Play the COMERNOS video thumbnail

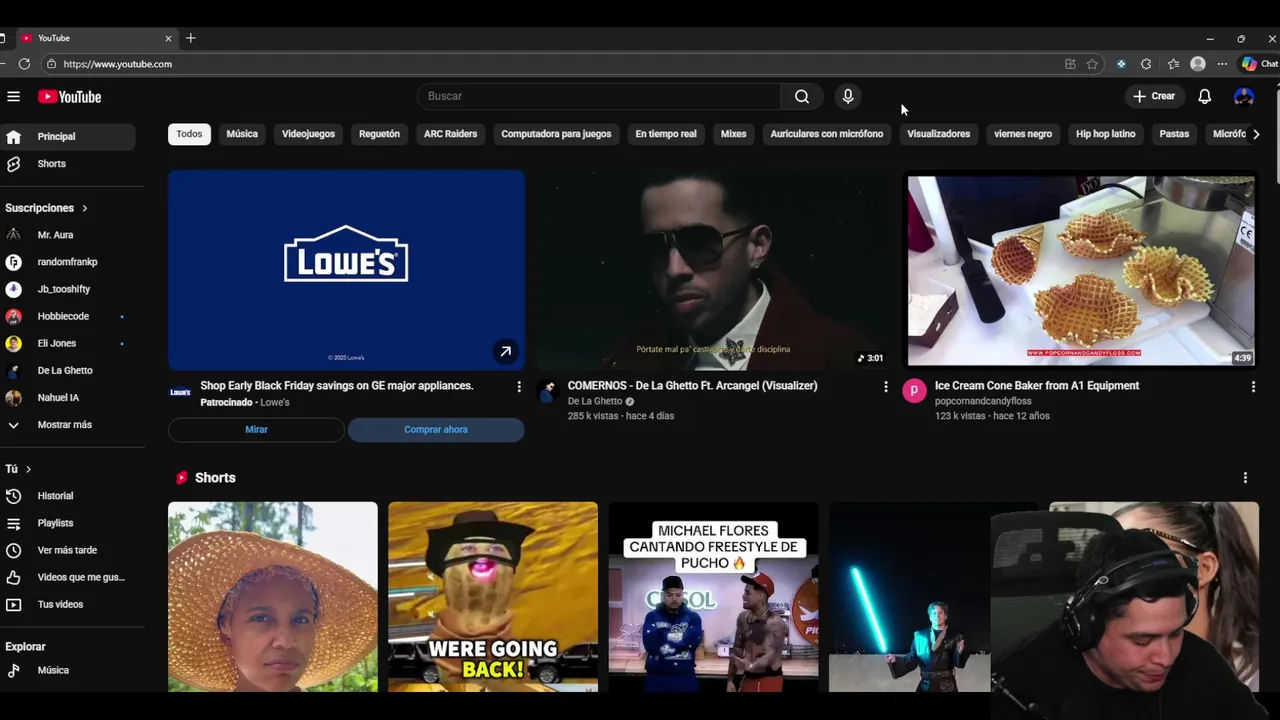pos(713,270)
